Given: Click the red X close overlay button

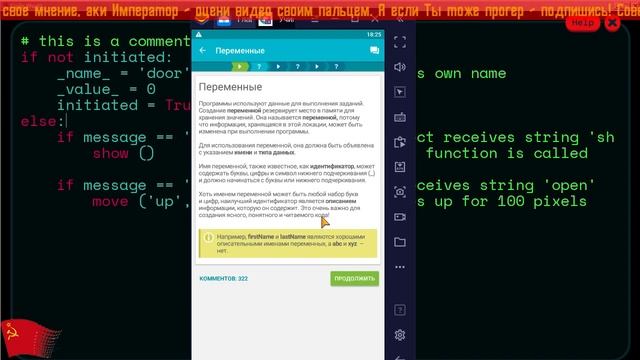Looking at the screenshot, I should (612, 23).
